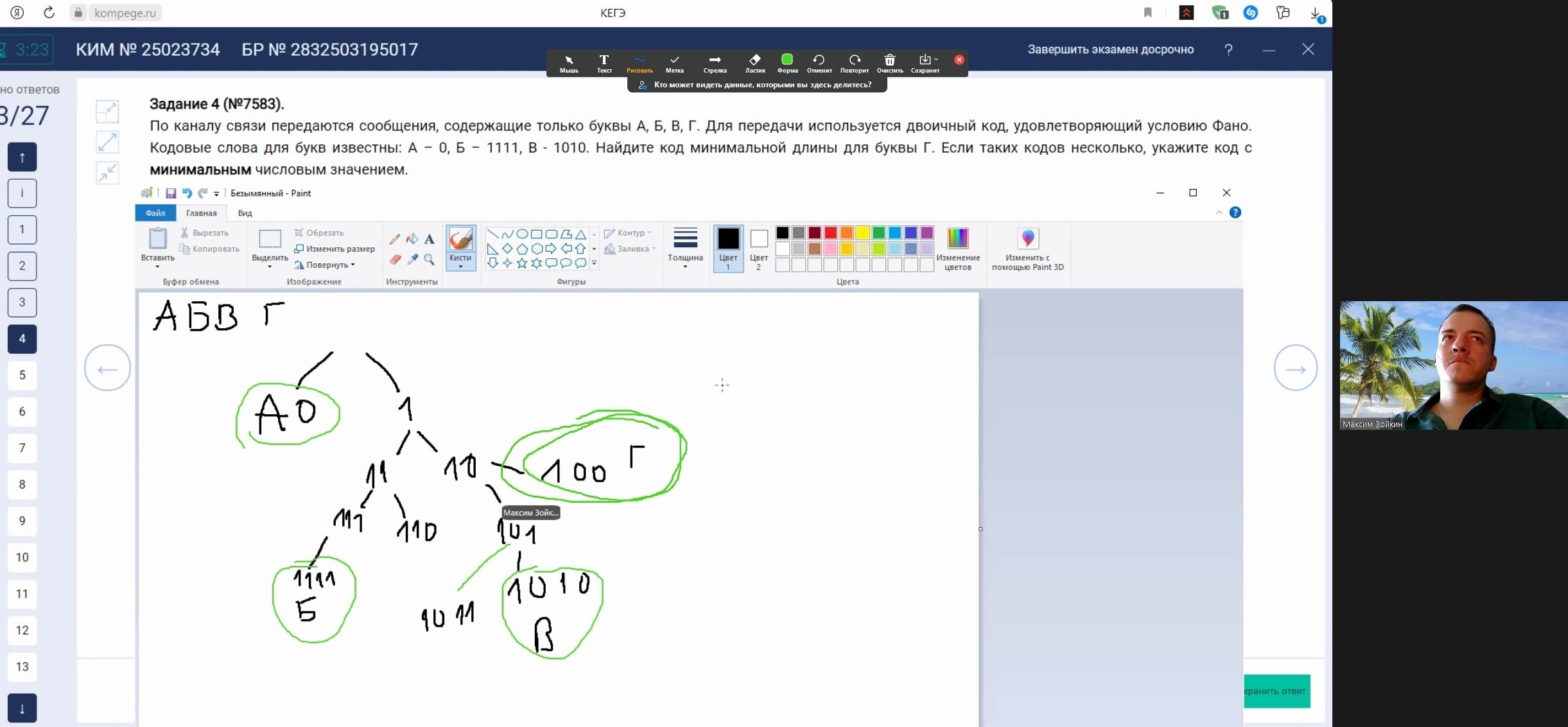The height and width of the screenshot is (727, 1568).
Task: Select the Fill bucket tool
Action: [412, 240]
